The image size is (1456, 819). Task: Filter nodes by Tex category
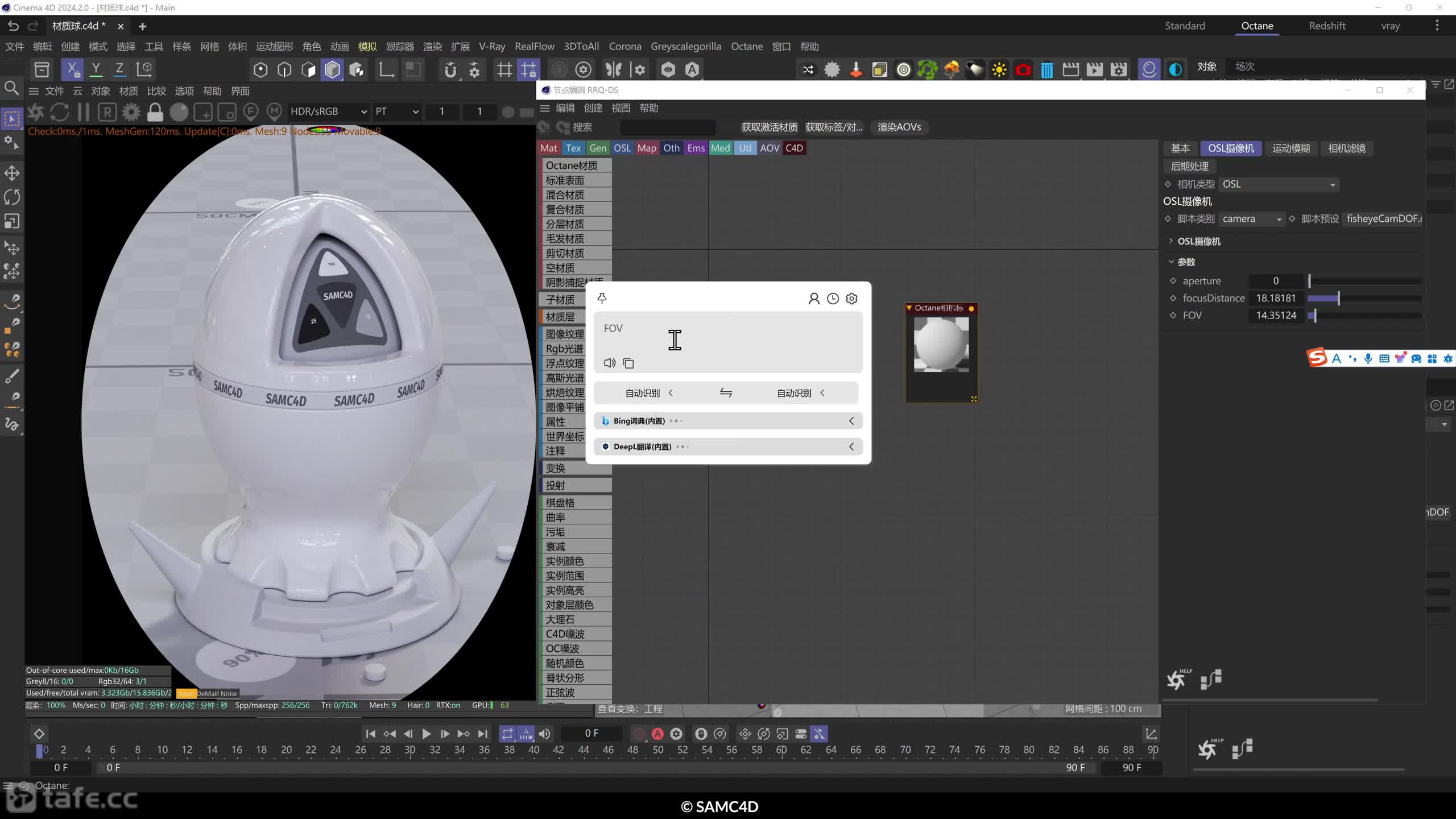[573, 148]
